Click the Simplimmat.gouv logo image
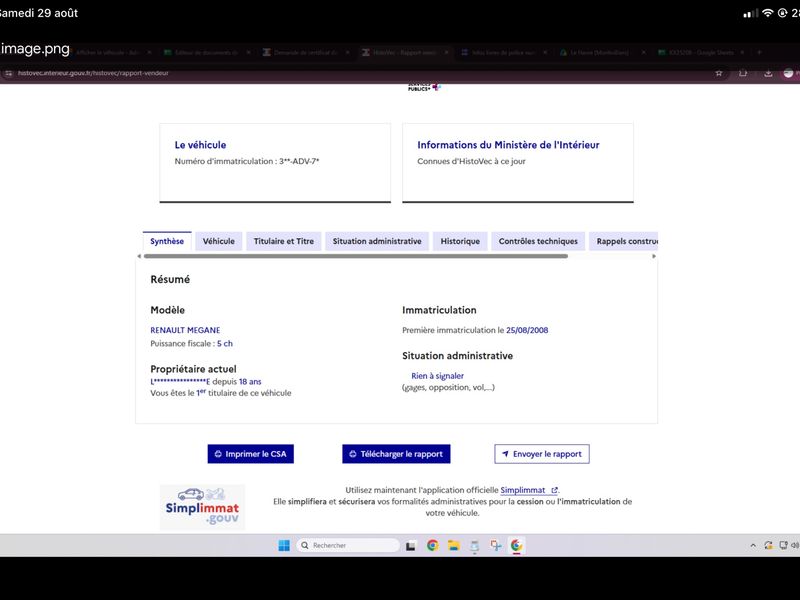The width and height of the screenshot is (800, 600). pyautogui.click(x=203, y=507)
